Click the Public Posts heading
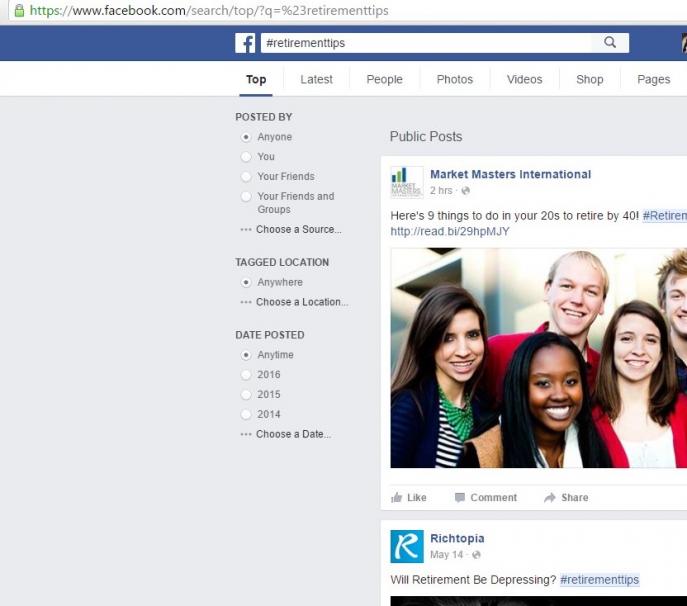This screenshot has width=687, height=606. (426, 137)
